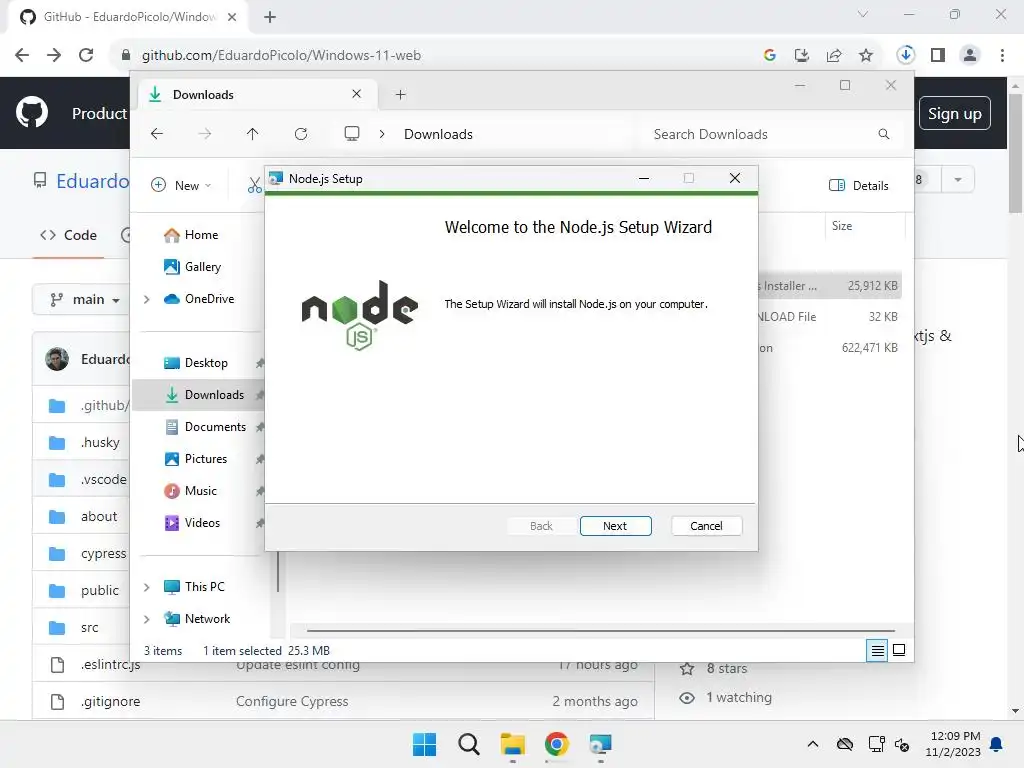This screenshot has width=1024, height=768.
Task: Click Next in Node.js Setup wizard
Action: pyautogui.click(x=615, y=526)
